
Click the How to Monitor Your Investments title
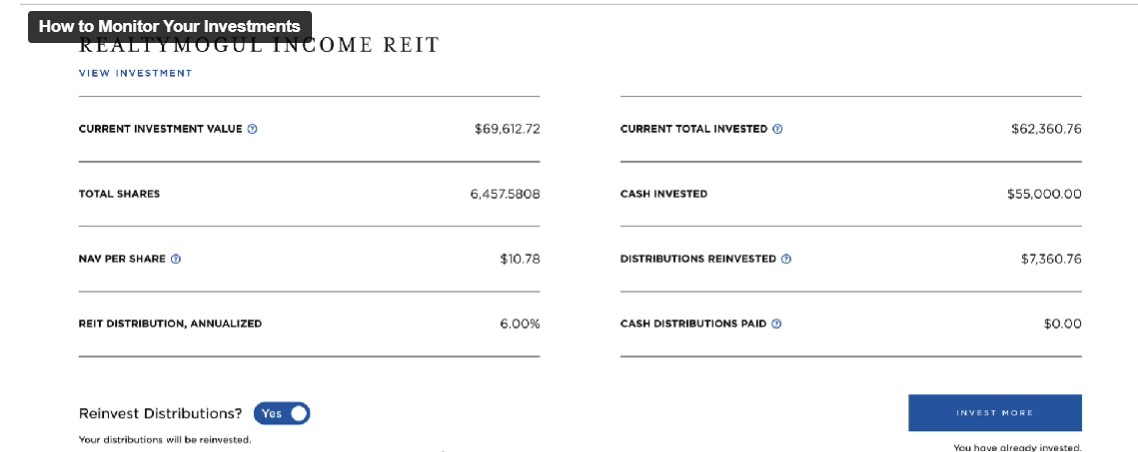click(170, 27)
